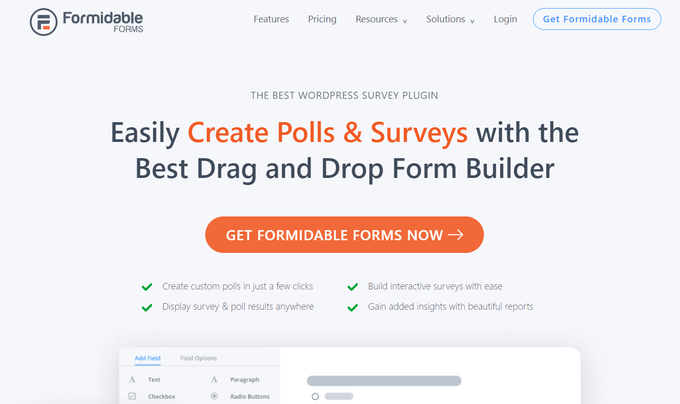Switch to the Field Options tab
Screen dimensions: 680x404
tap(198, 358)
